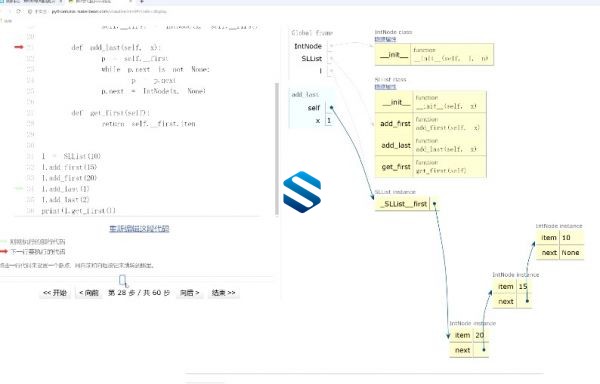Click the site info icon in the address bar
The image size is (600, 384).
point(30,11)
